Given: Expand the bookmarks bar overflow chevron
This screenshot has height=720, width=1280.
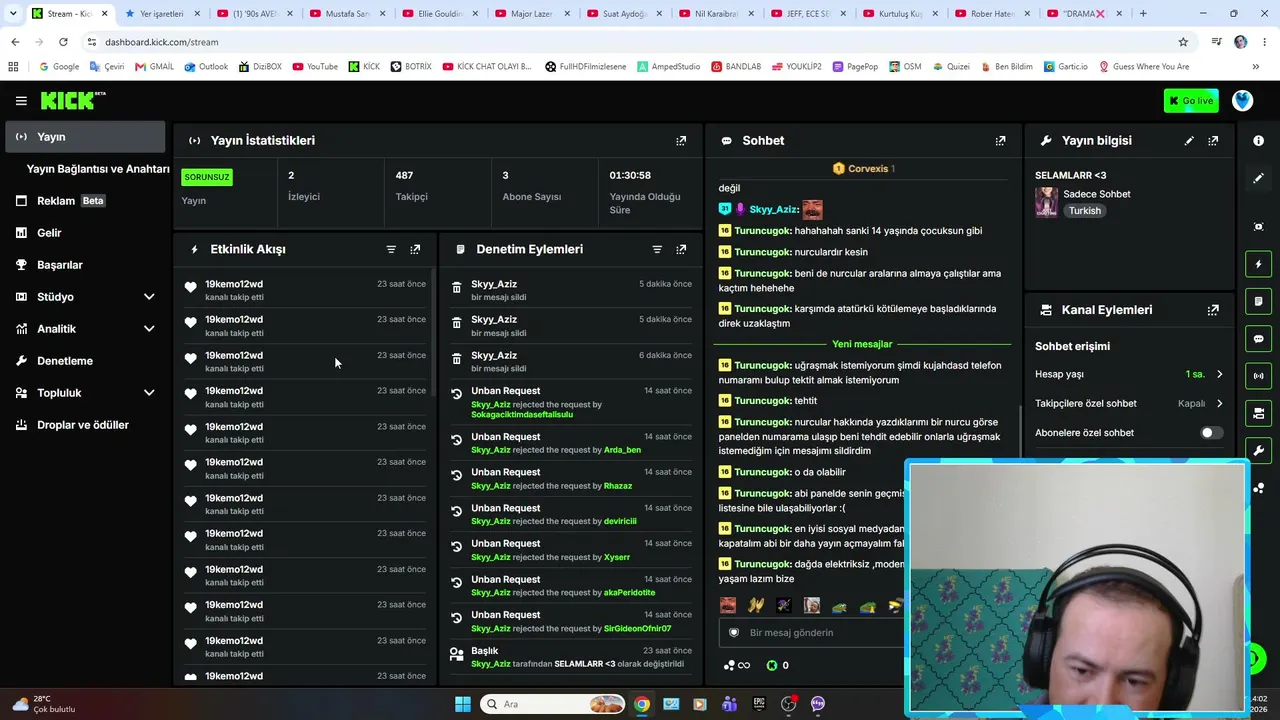Looking at the screenshot, I should pyautogui.click(x=1255, y=67).
